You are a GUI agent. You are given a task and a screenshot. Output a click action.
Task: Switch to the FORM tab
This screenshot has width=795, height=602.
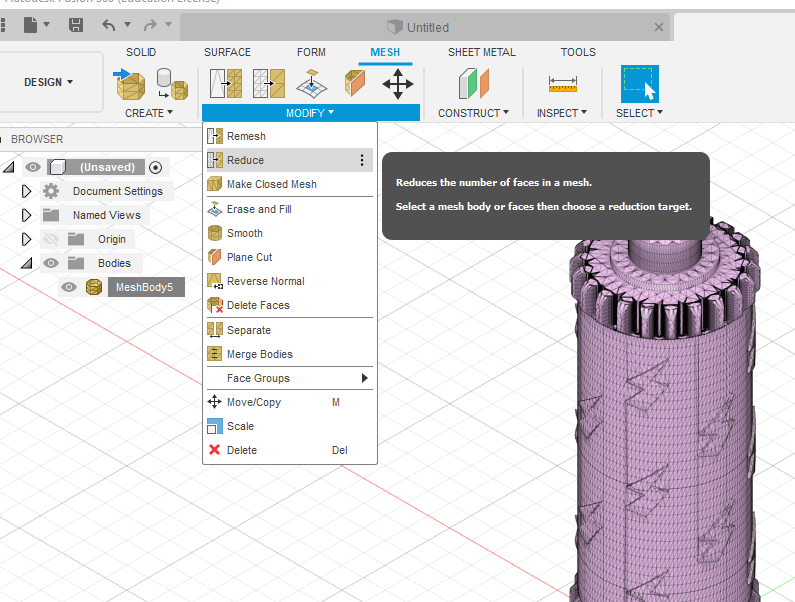point(311,52)
